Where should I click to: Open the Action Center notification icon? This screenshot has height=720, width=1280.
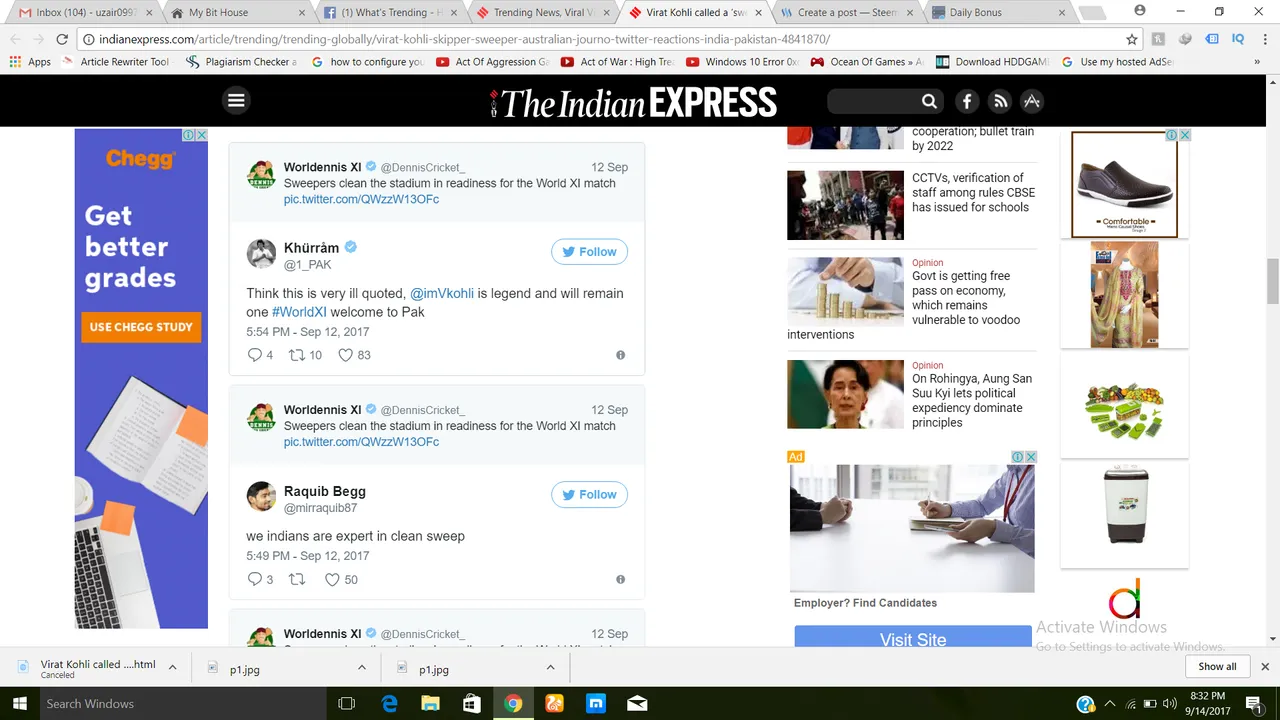coord(1254,704)
